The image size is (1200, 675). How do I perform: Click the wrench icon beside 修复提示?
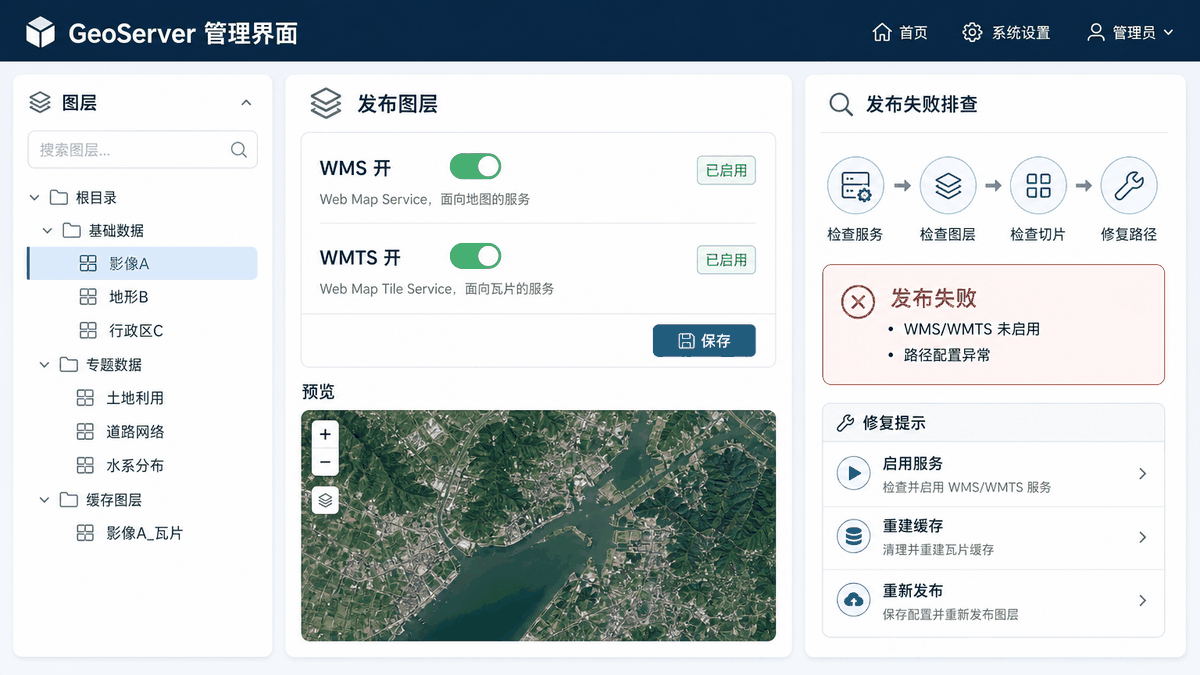coord(844,423)
